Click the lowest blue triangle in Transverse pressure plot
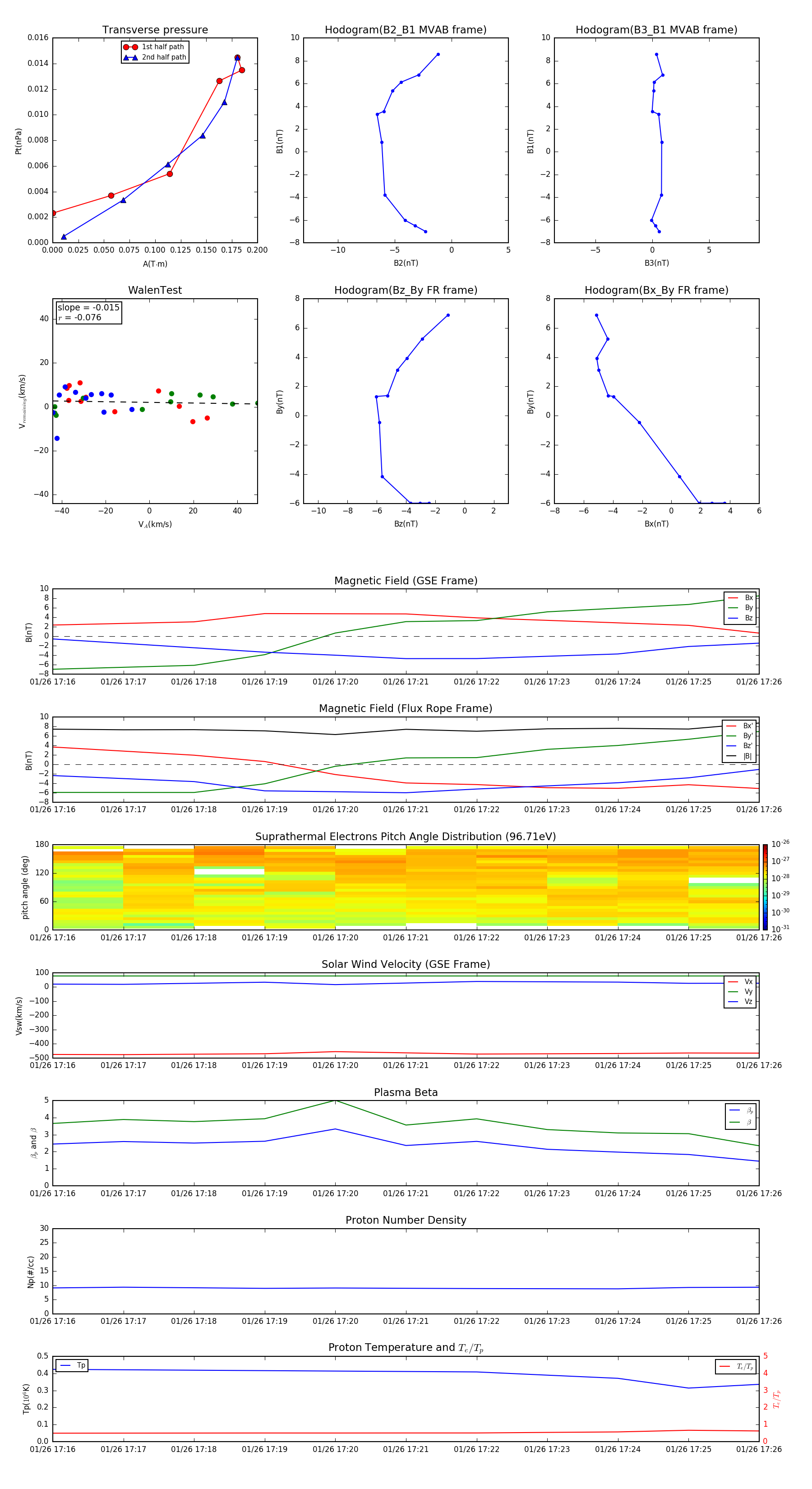812x1489 pixels. point(64,237)
